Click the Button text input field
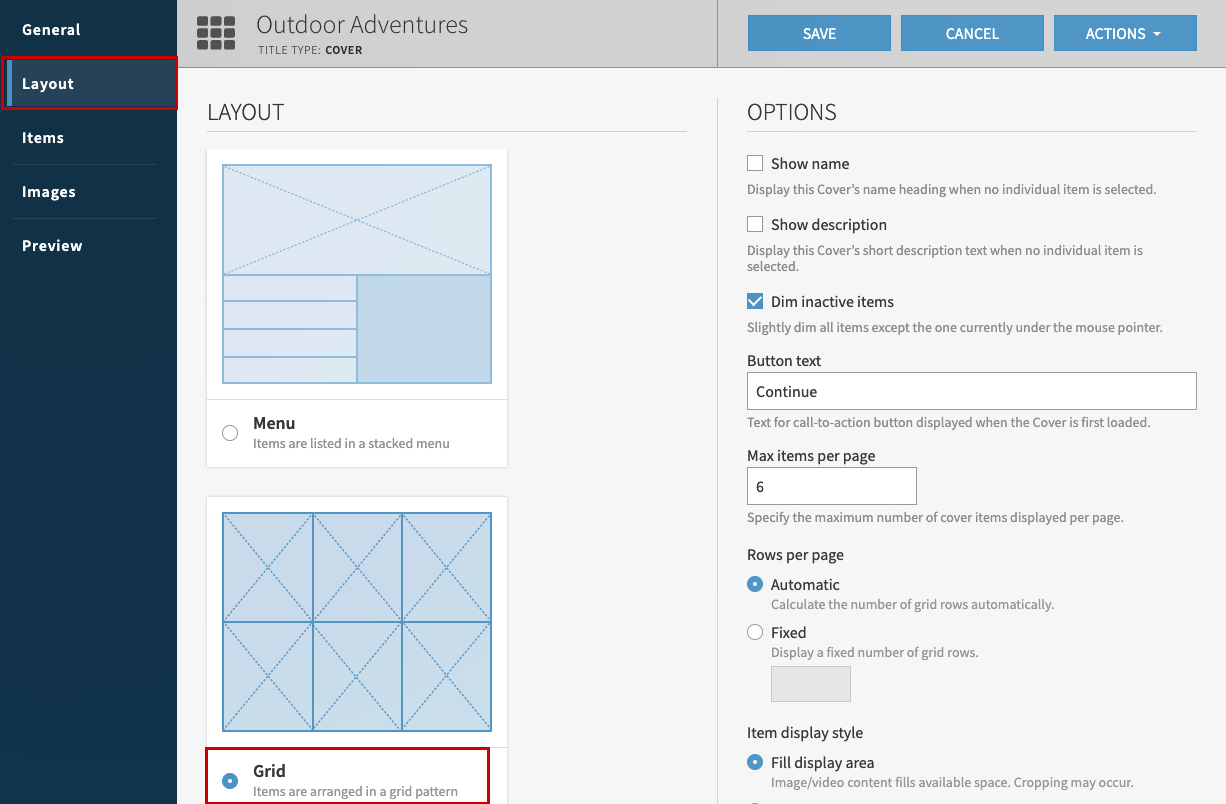Image resolution: width=1226 pixels, height=804 pixels. 971,391
